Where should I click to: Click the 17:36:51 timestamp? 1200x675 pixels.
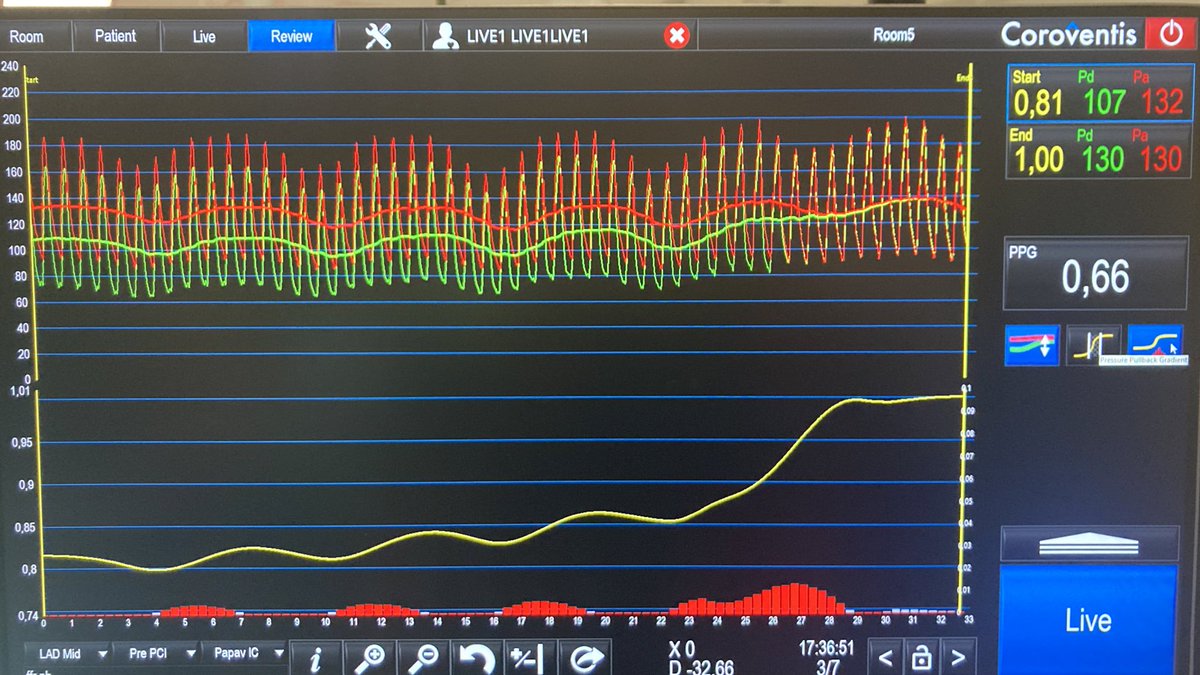point(826,648)
